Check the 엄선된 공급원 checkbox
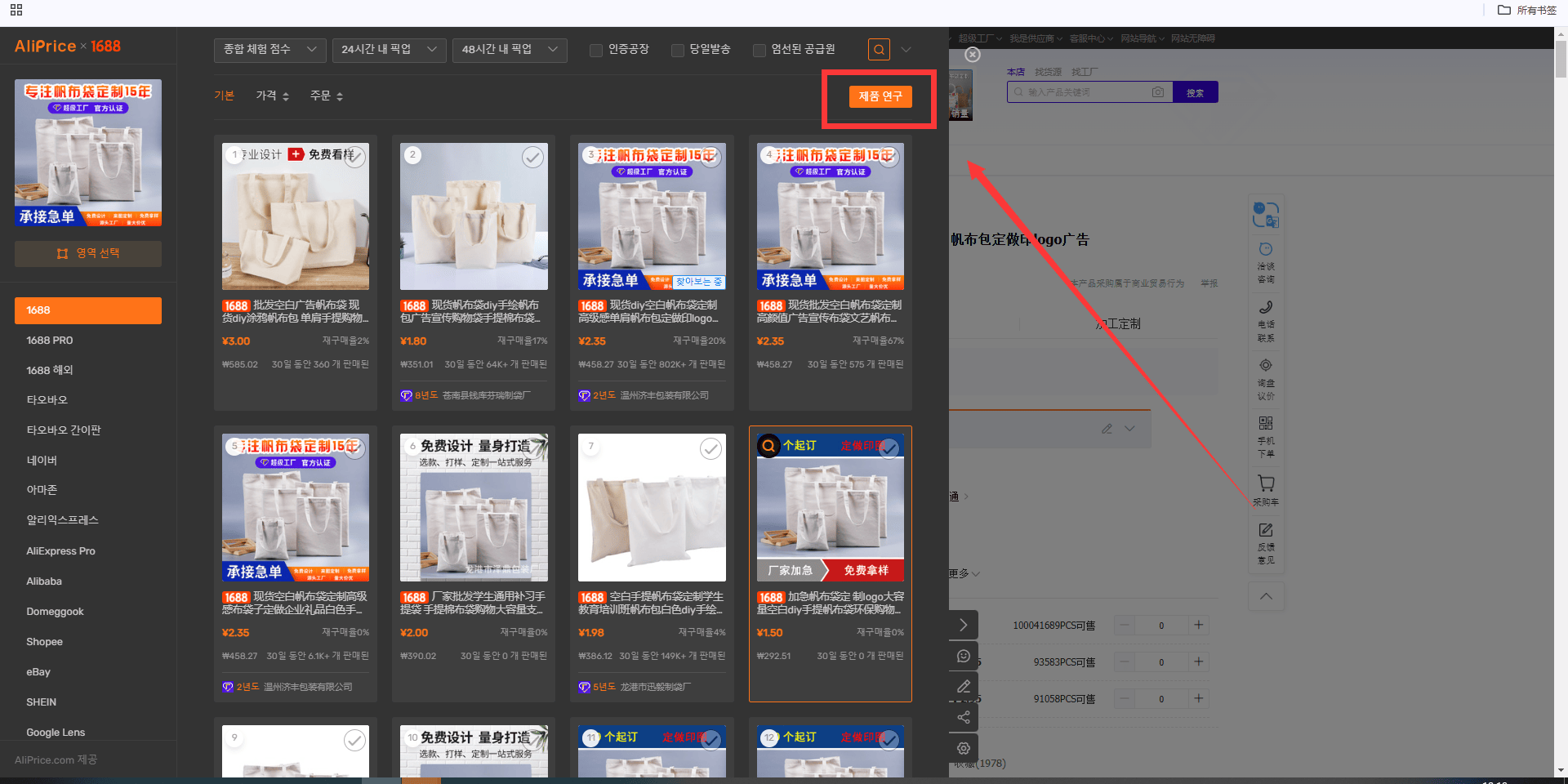 click(x=759, y=50)
